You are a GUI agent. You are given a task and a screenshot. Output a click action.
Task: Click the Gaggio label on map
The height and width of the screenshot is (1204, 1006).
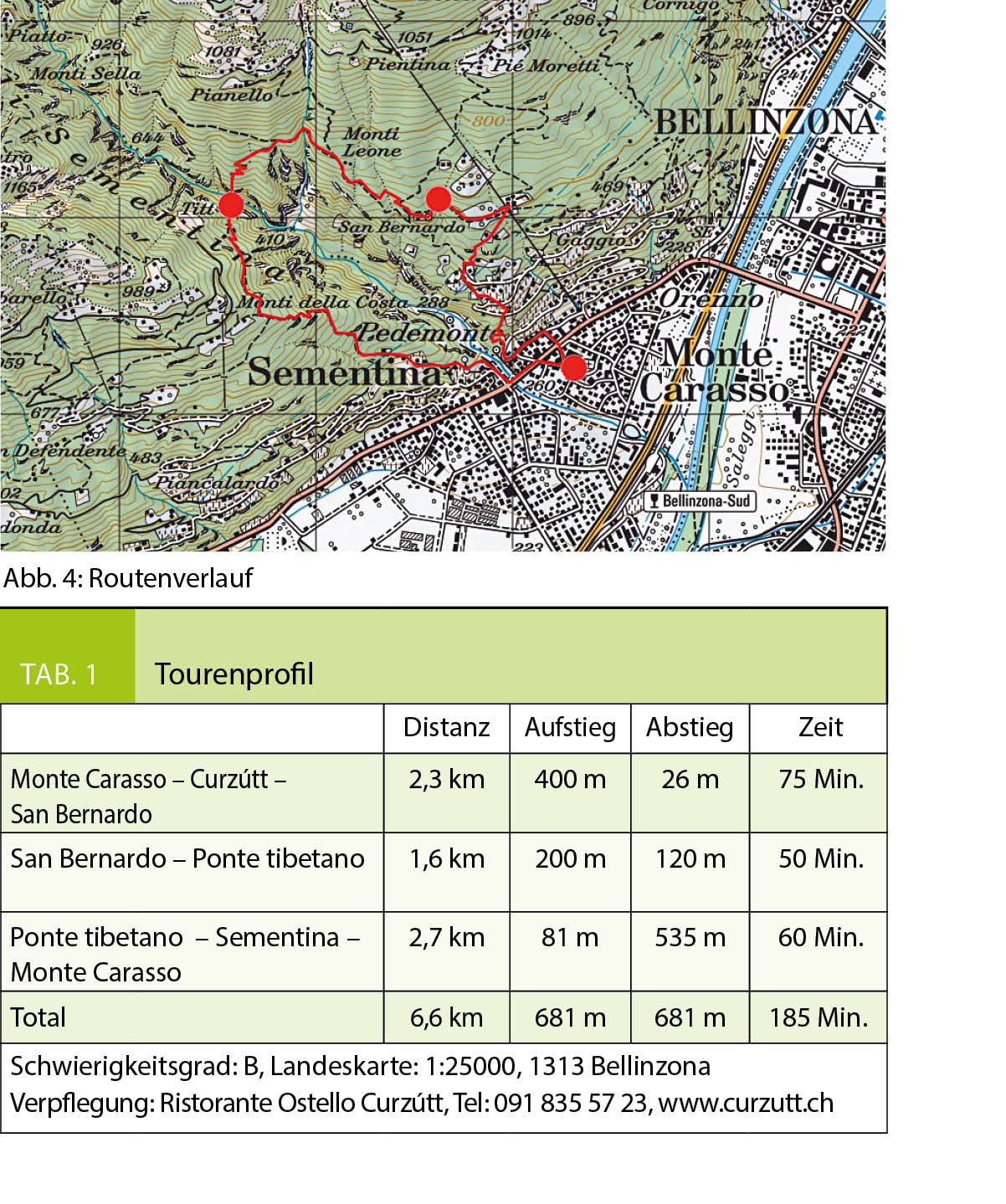click(591, 240)
